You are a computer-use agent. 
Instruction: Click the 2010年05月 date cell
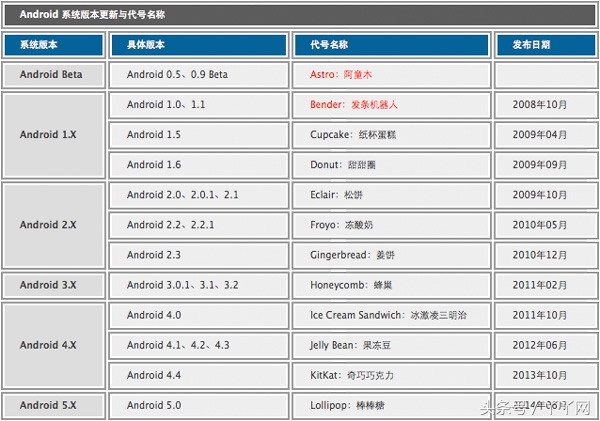click(x=546, y=225)
